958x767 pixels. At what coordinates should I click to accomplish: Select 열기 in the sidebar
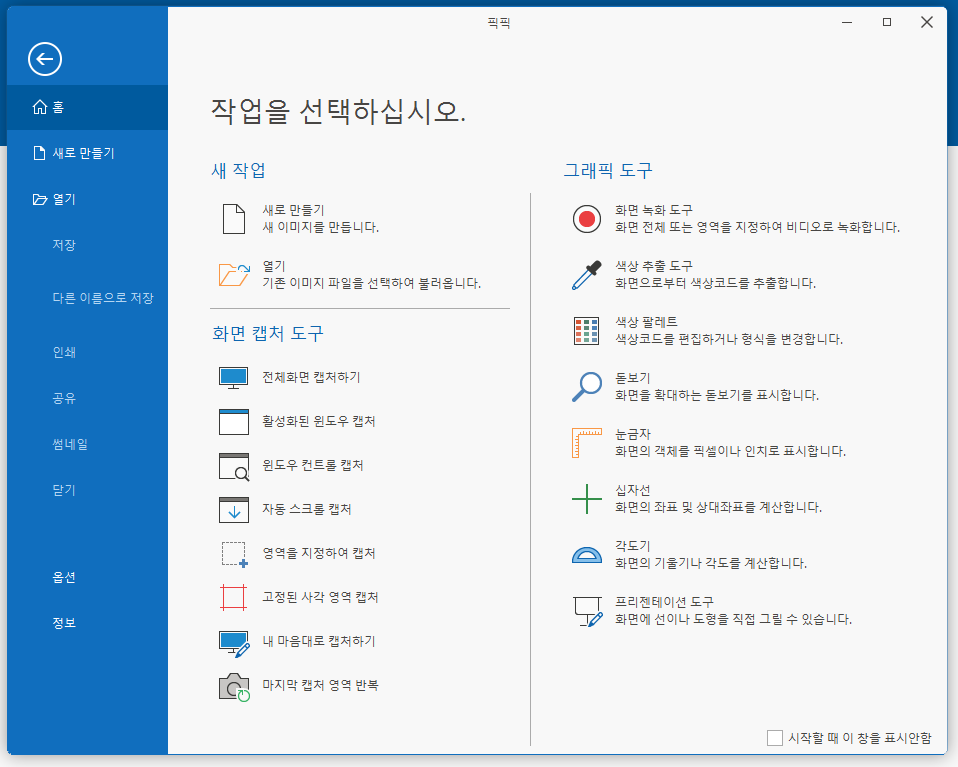click(87, 199)
